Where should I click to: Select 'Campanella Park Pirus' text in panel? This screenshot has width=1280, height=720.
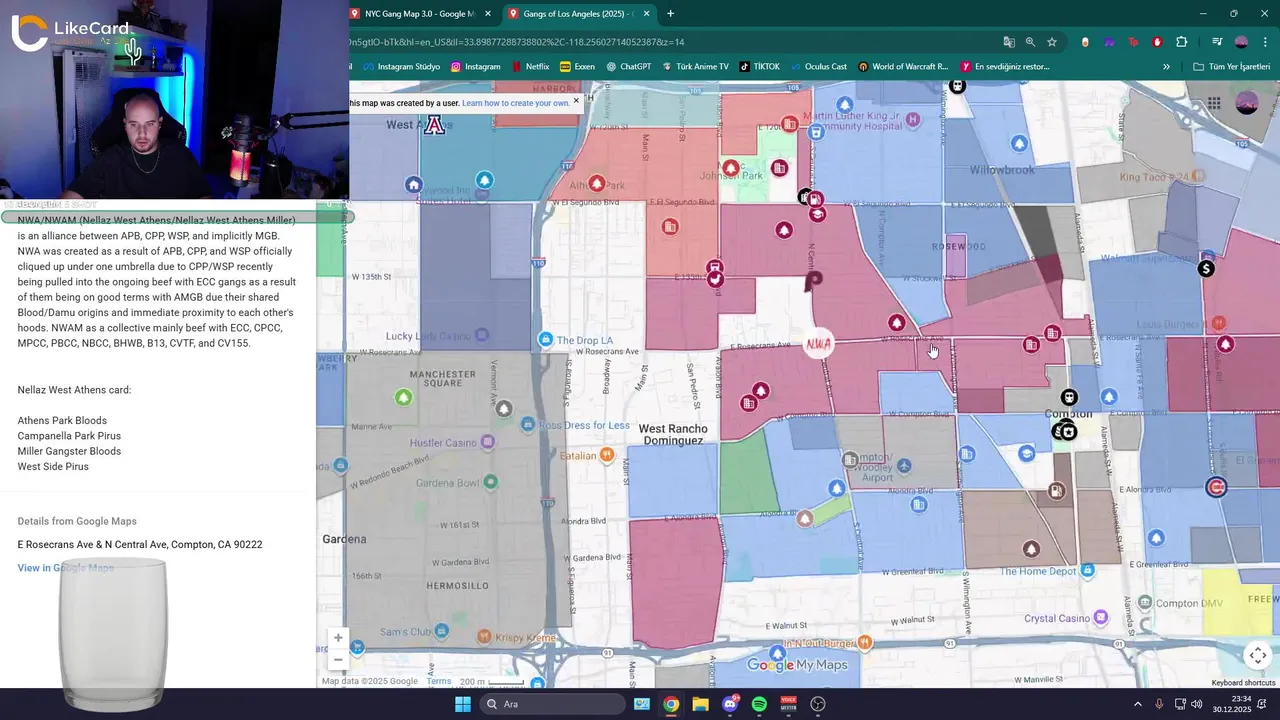click(69, 436)
